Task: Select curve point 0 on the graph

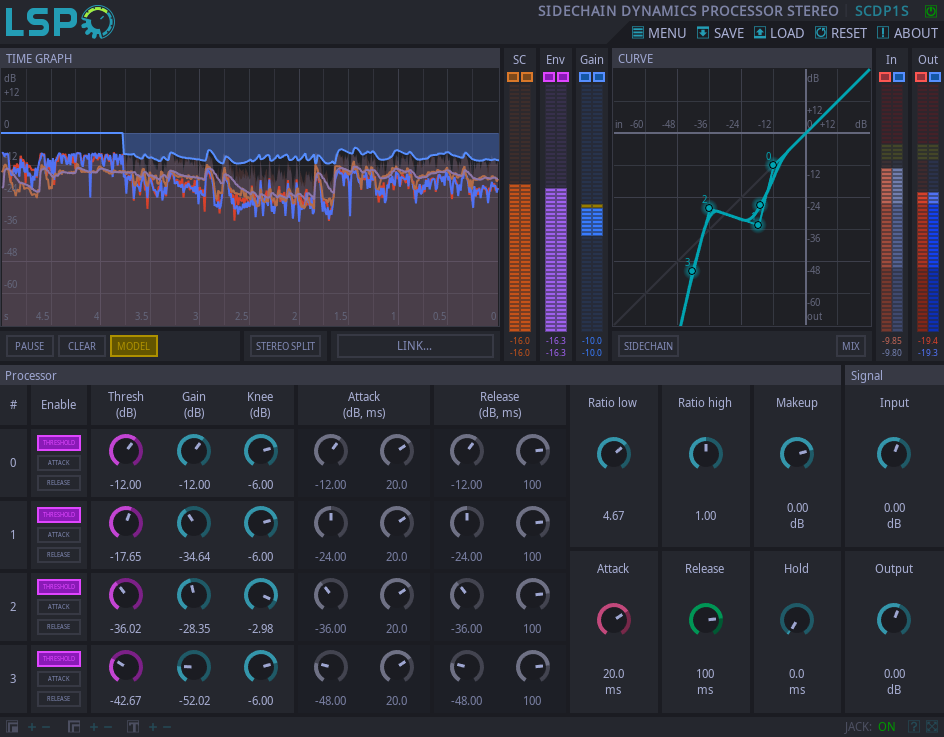Action: pyautogui.click(x=773, y=165)
